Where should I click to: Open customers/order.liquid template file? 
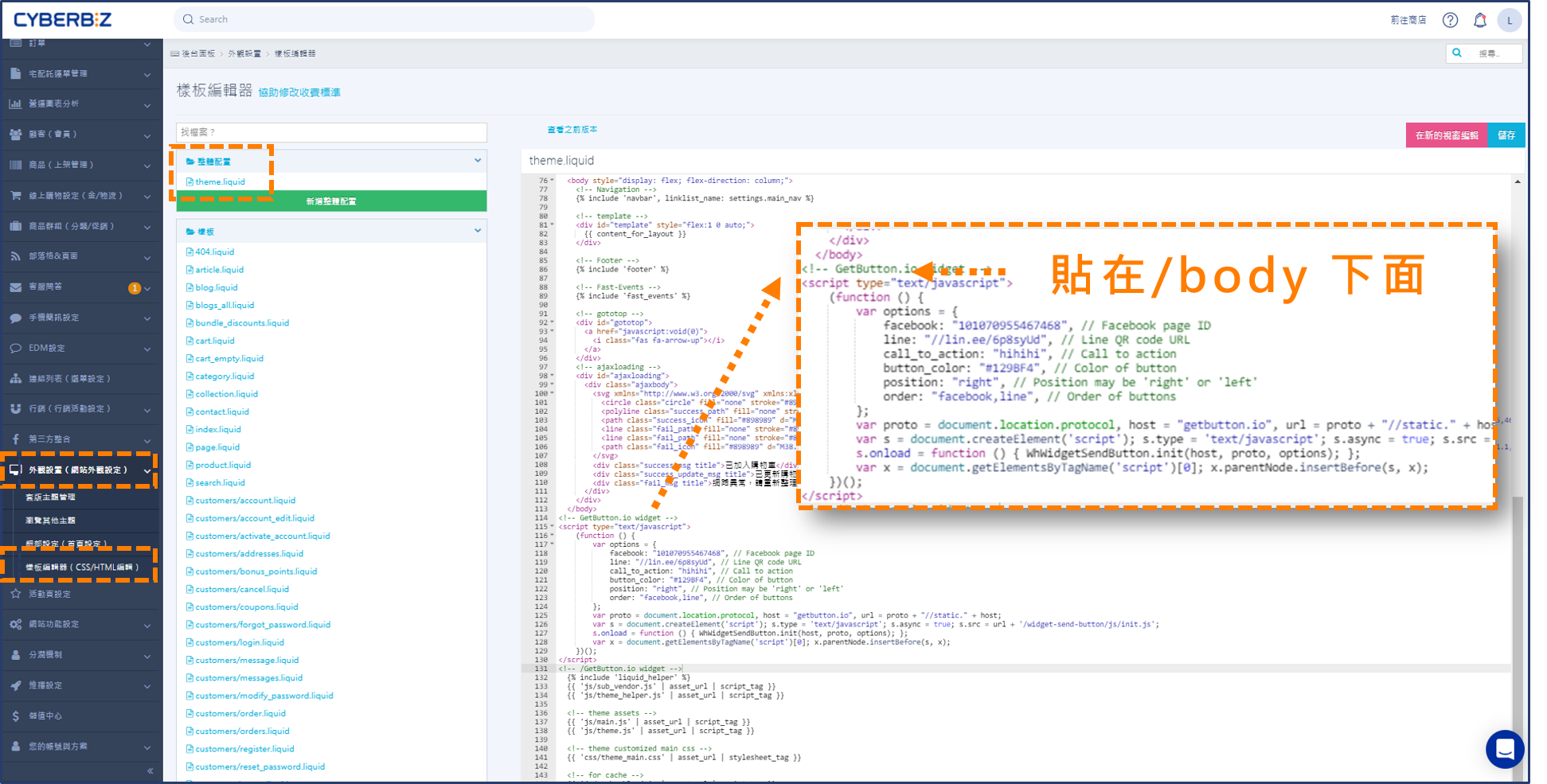pos(240,713)
